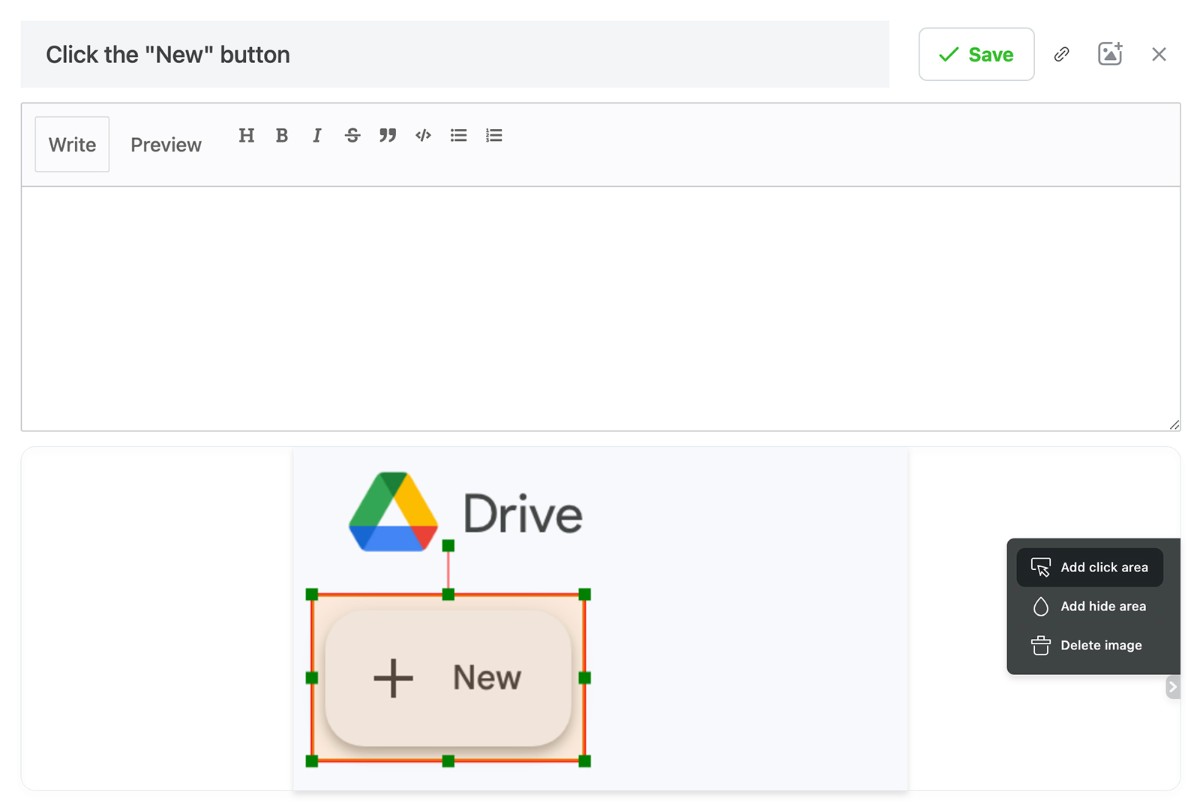Click the Heading formatting icon

(246, 136)
